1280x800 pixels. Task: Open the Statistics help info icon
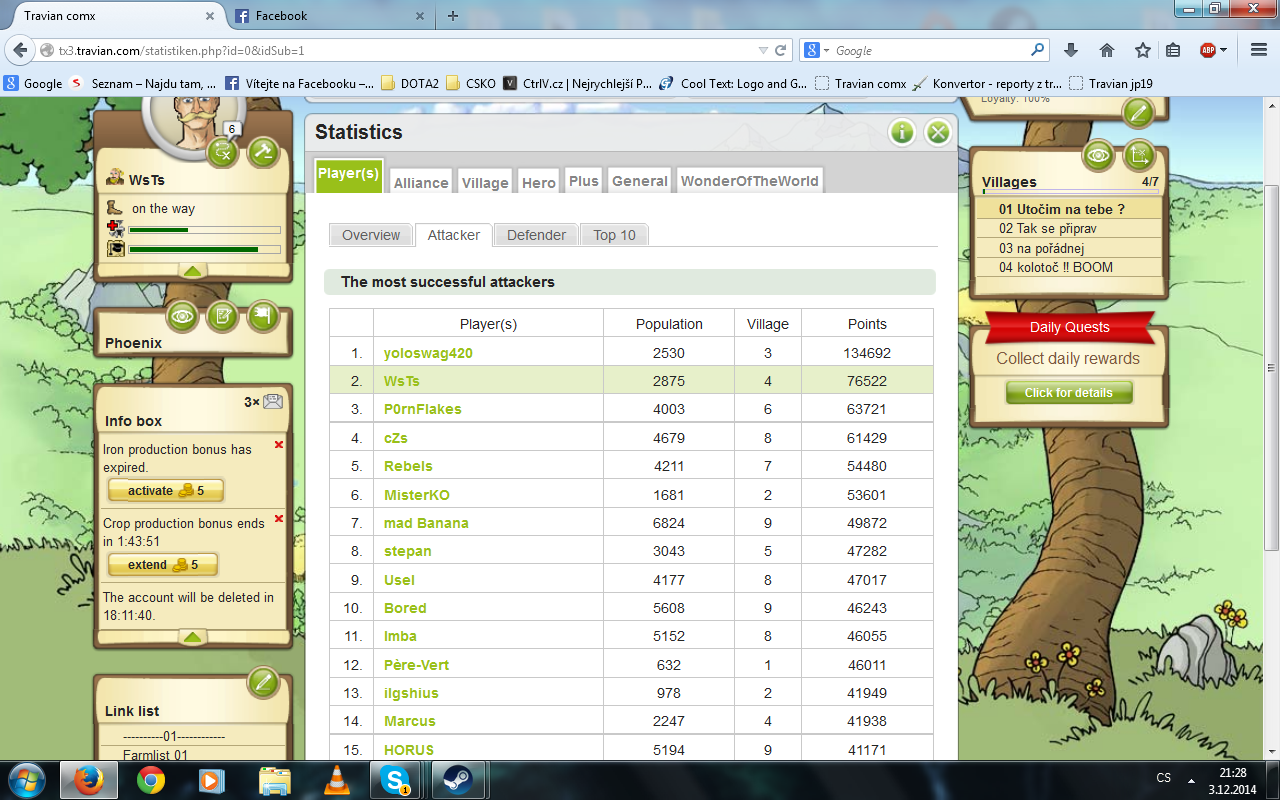pyautogui.click(x=902, y=132)
